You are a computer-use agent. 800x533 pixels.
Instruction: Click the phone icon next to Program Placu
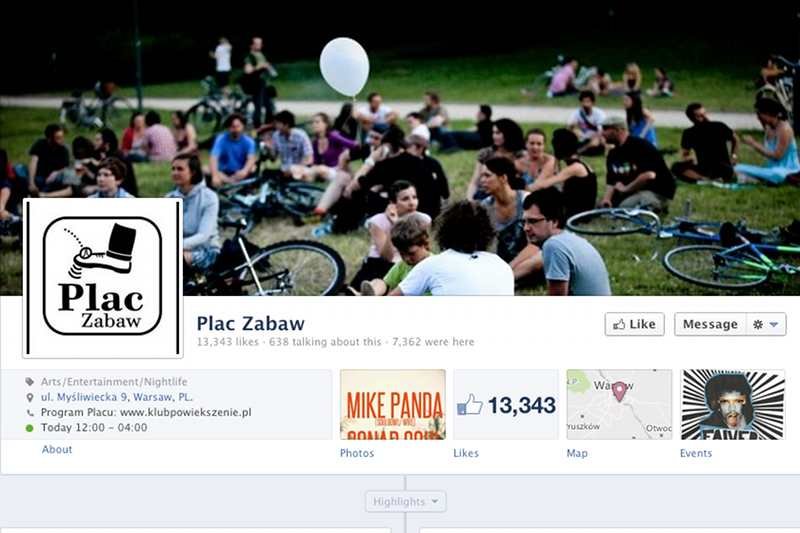tap(30, 413)
